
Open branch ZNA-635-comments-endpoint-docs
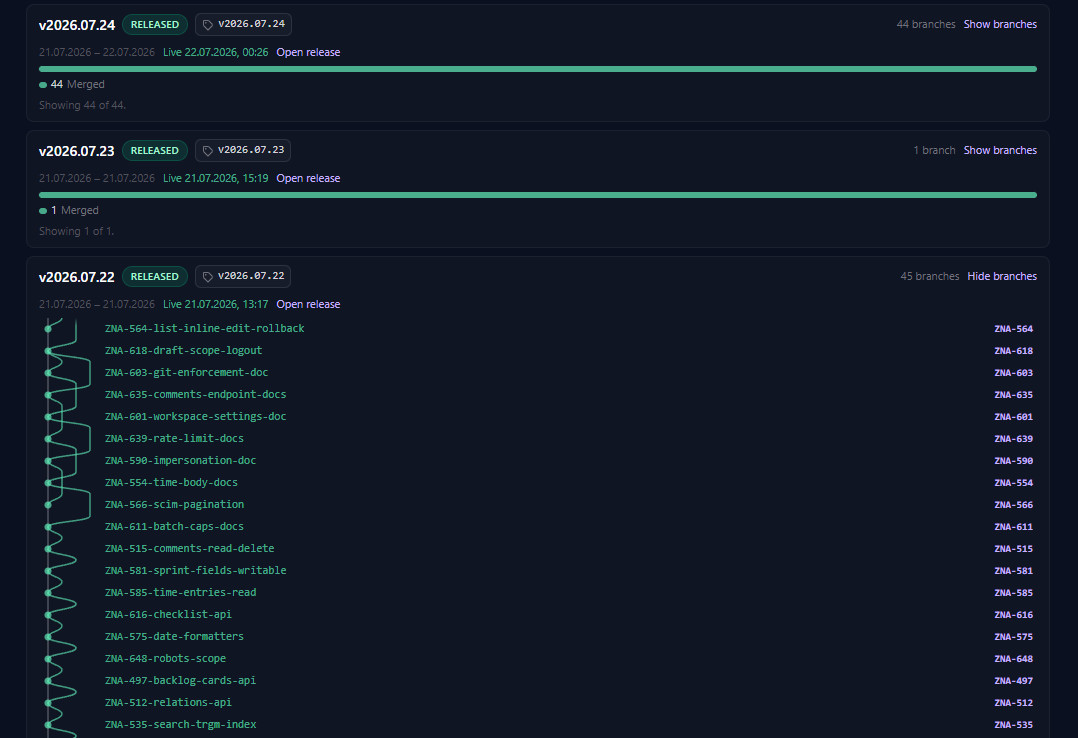click(195, 395)
